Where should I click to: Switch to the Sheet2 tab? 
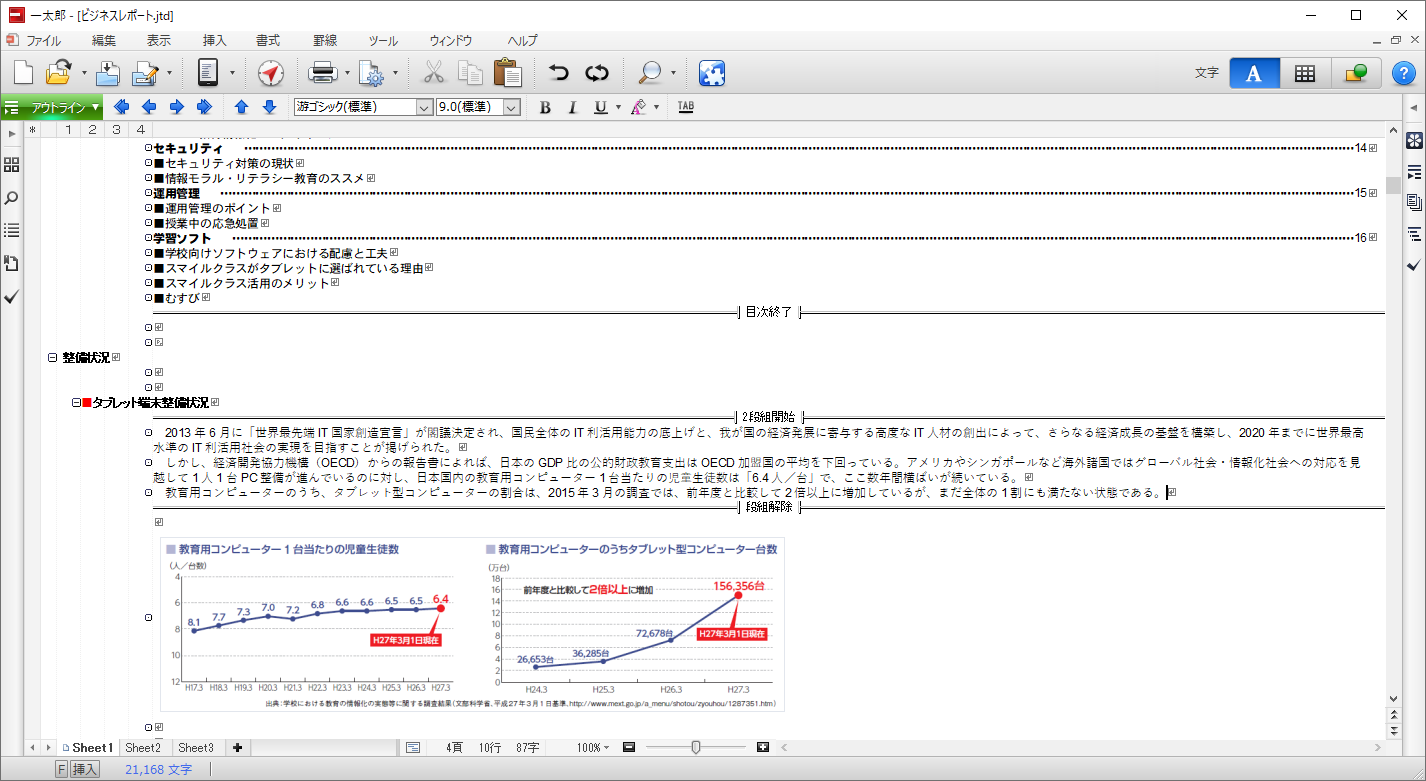[x=143, y=748]
